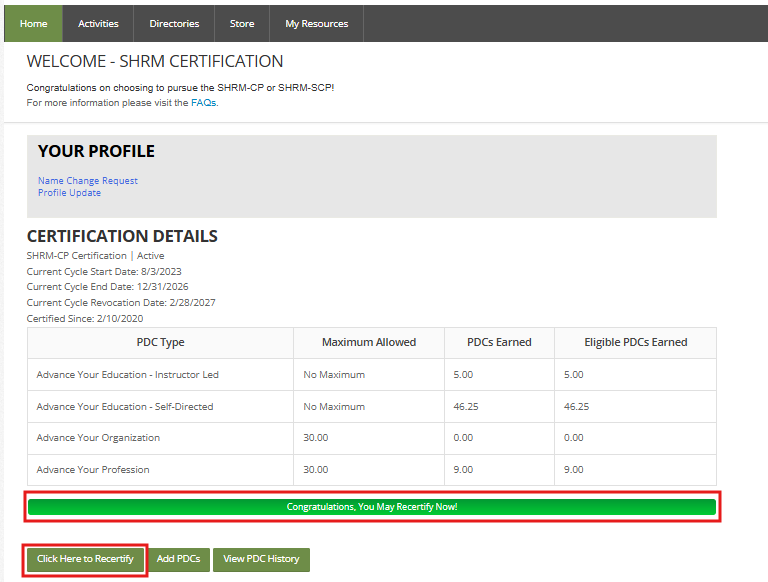Select the Eligible PDCs Earned header
The width and height of the screenshot is (768, 582).
(x=635, y=342)
